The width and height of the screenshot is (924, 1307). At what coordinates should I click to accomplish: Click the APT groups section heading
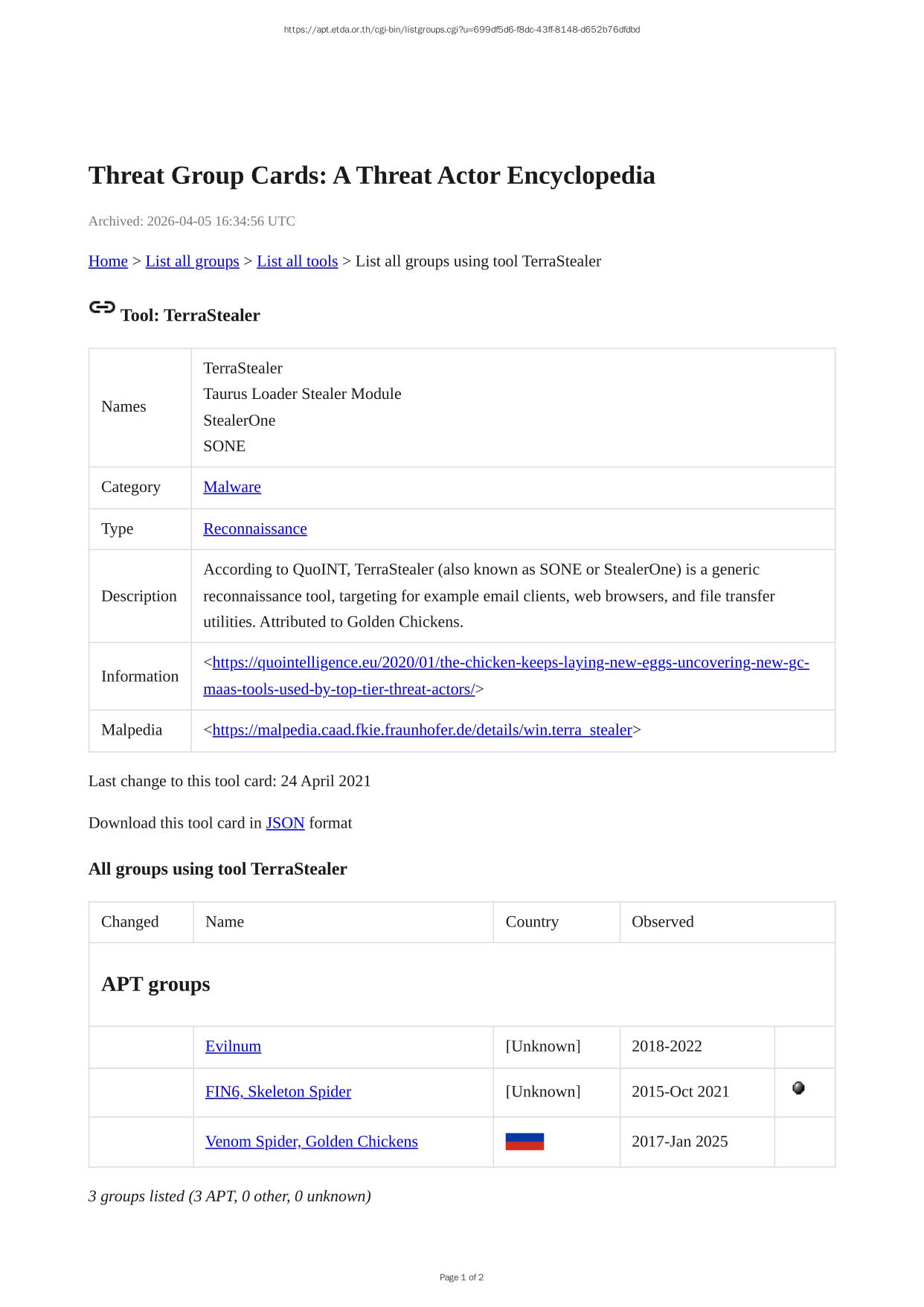(x=155, y=984)
